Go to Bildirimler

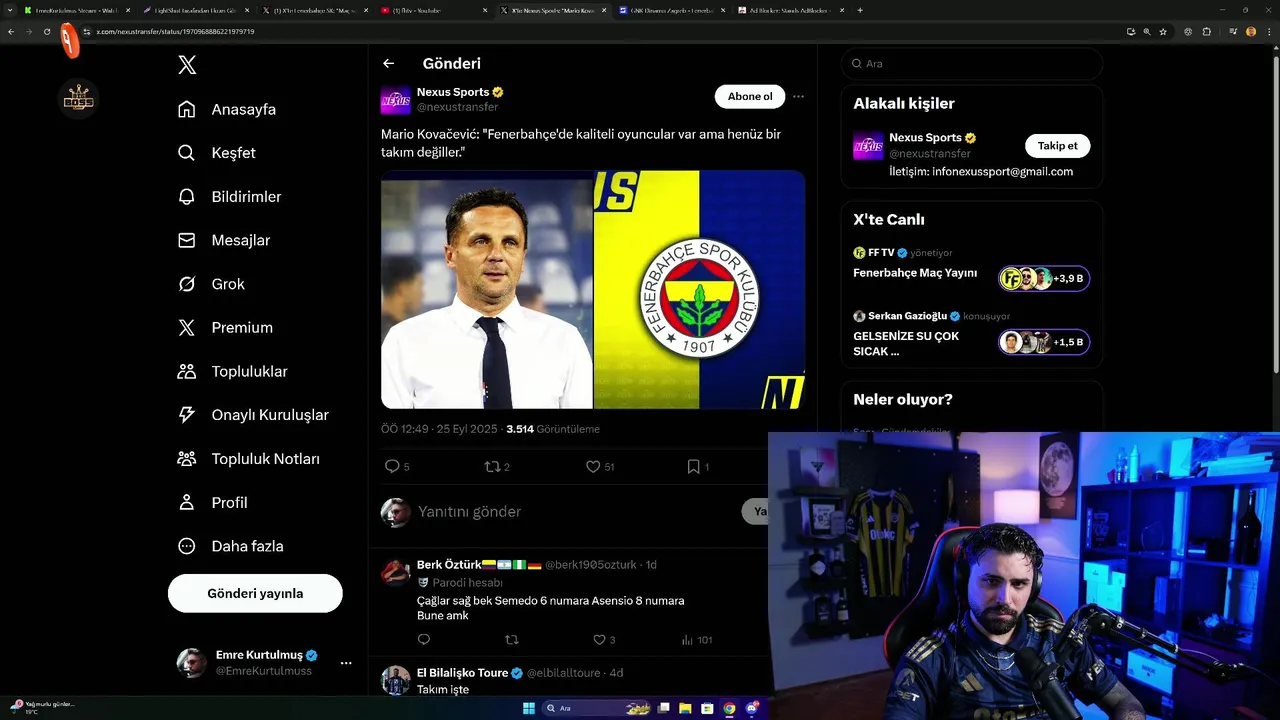pyautogui.click(x=229, y=197)
